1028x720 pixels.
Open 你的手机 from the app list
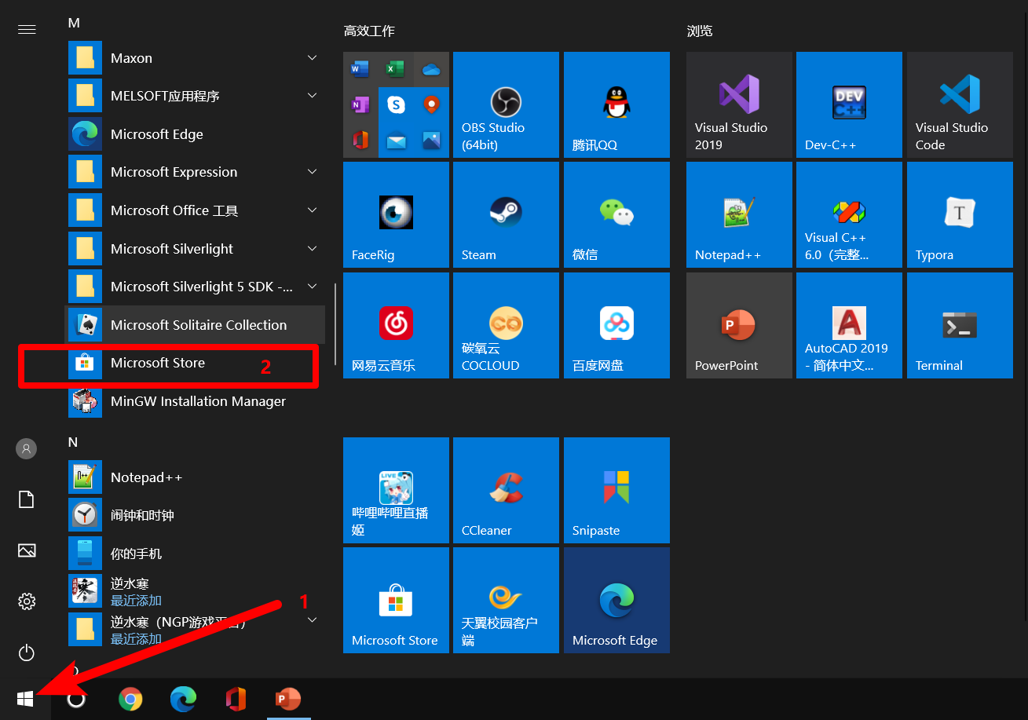(x=196, y=553)
